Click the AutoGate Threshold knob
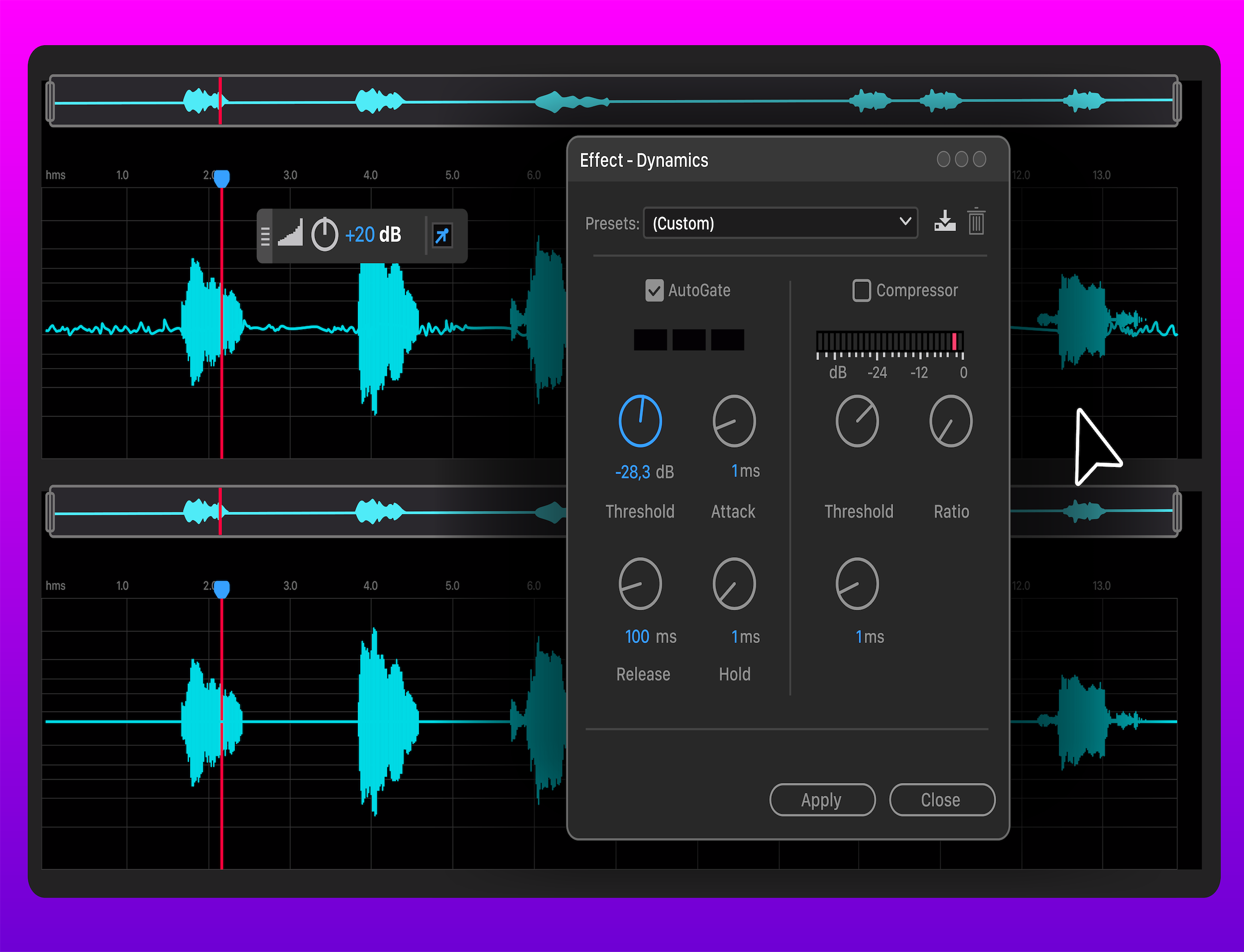The image size is (1244, 952). (x=640, y=421)
